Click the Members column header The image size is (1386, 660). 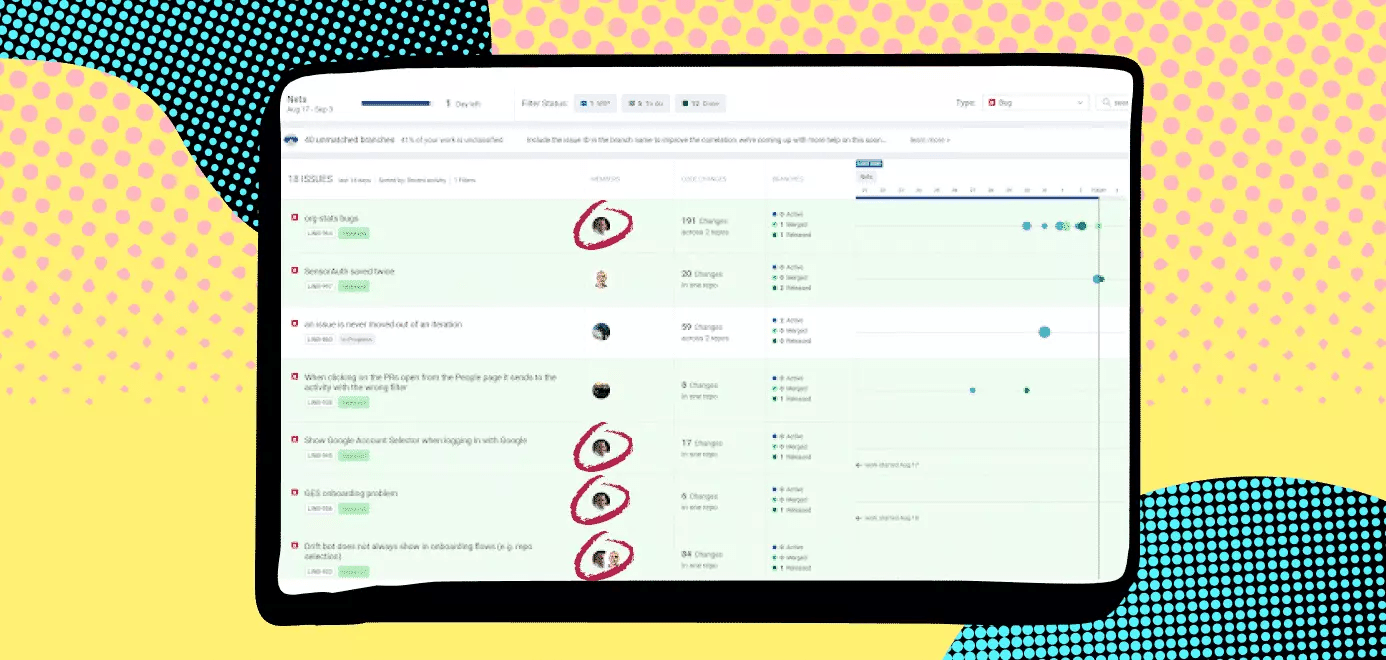pyautogui.click(x=603, y=180)
